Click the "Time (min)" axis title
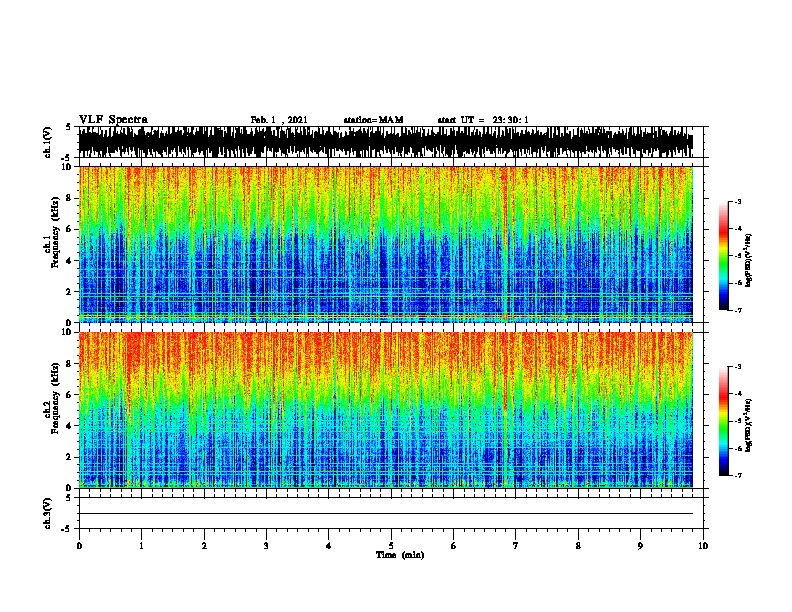792x612 pixels. pyautogui.click(x=400, y=555)
